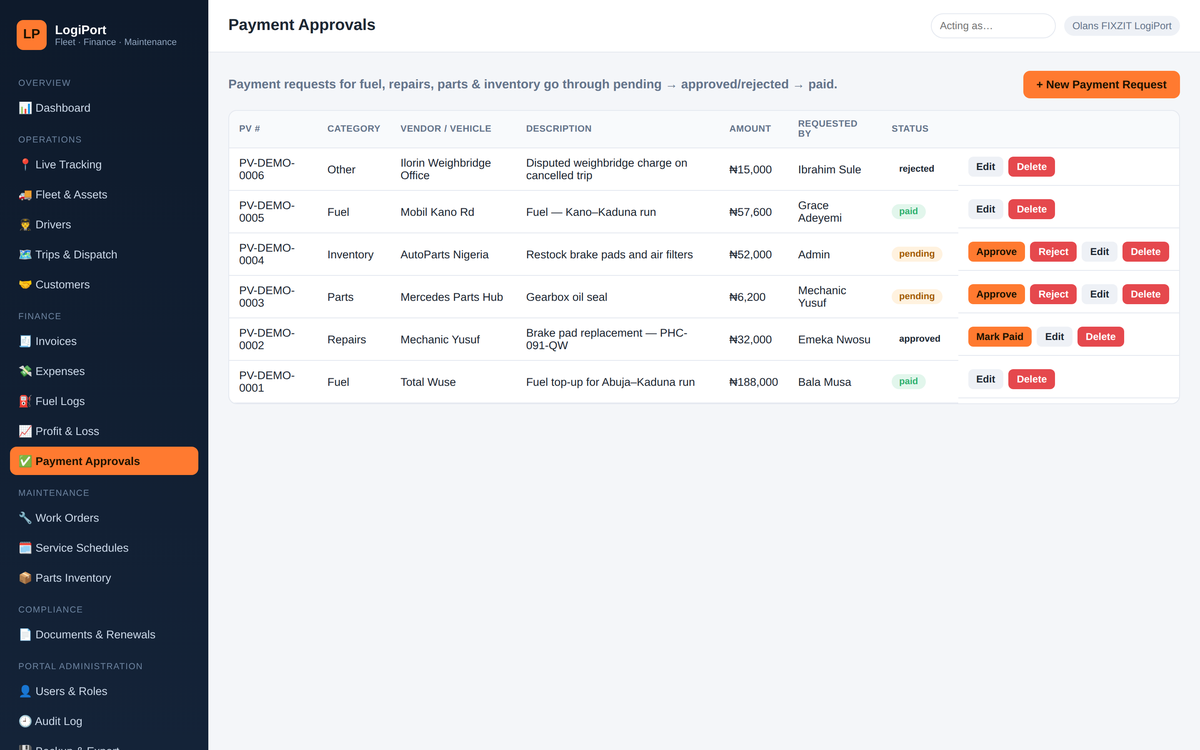The image size is (1200, 750).
Task: Edit the Mobil Kano Rd payment
Action: click(x=985, y=209)
